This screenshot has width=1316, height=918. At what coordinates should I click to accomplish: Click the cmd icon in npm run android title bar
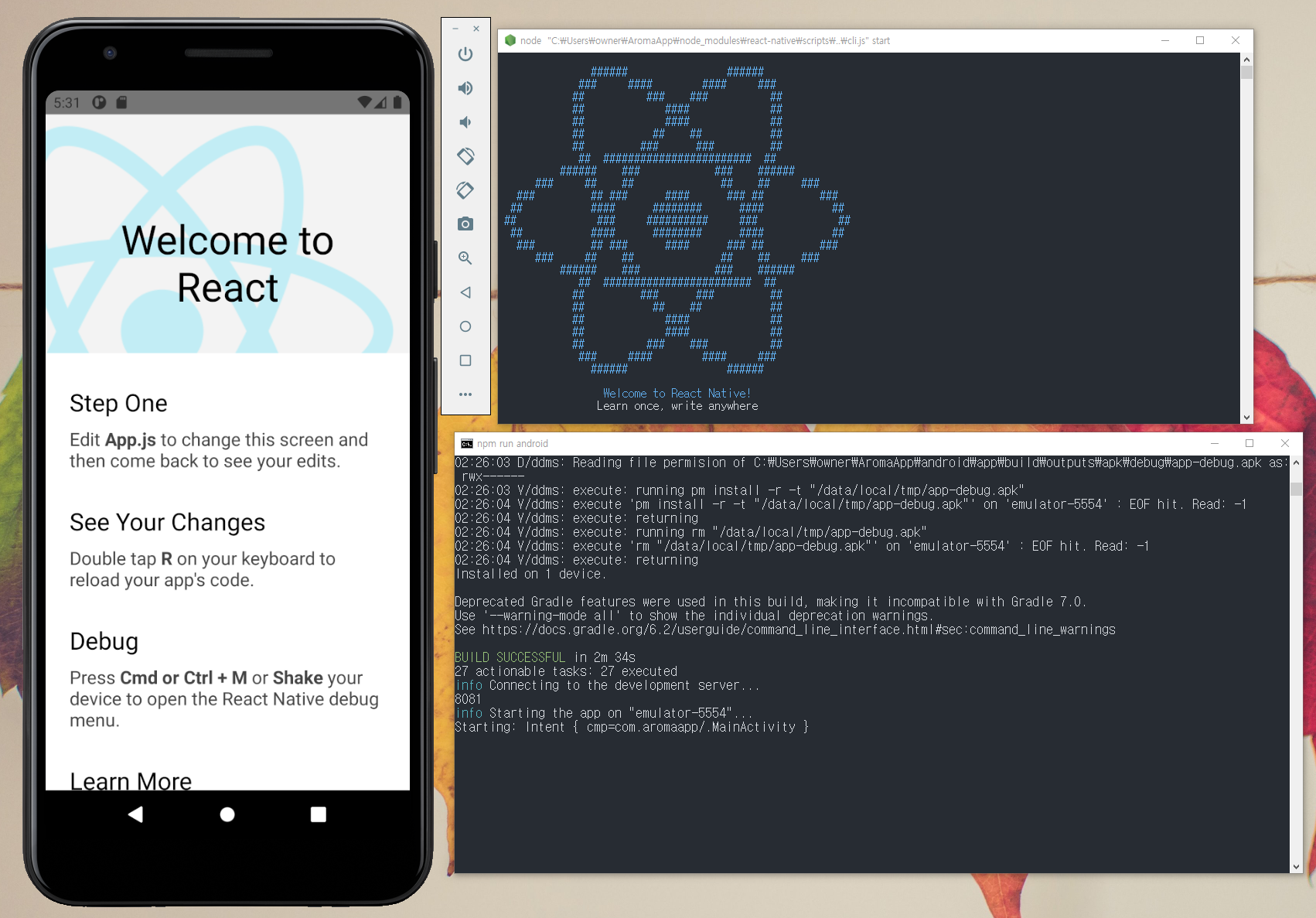click(467, 443)
